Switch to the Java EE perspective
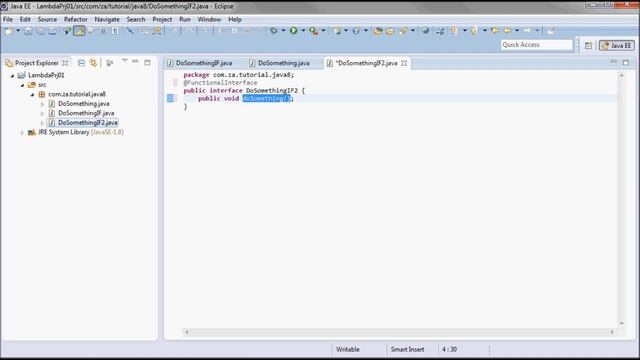Viewport: 640px width, 360px height. click(617, 46)
